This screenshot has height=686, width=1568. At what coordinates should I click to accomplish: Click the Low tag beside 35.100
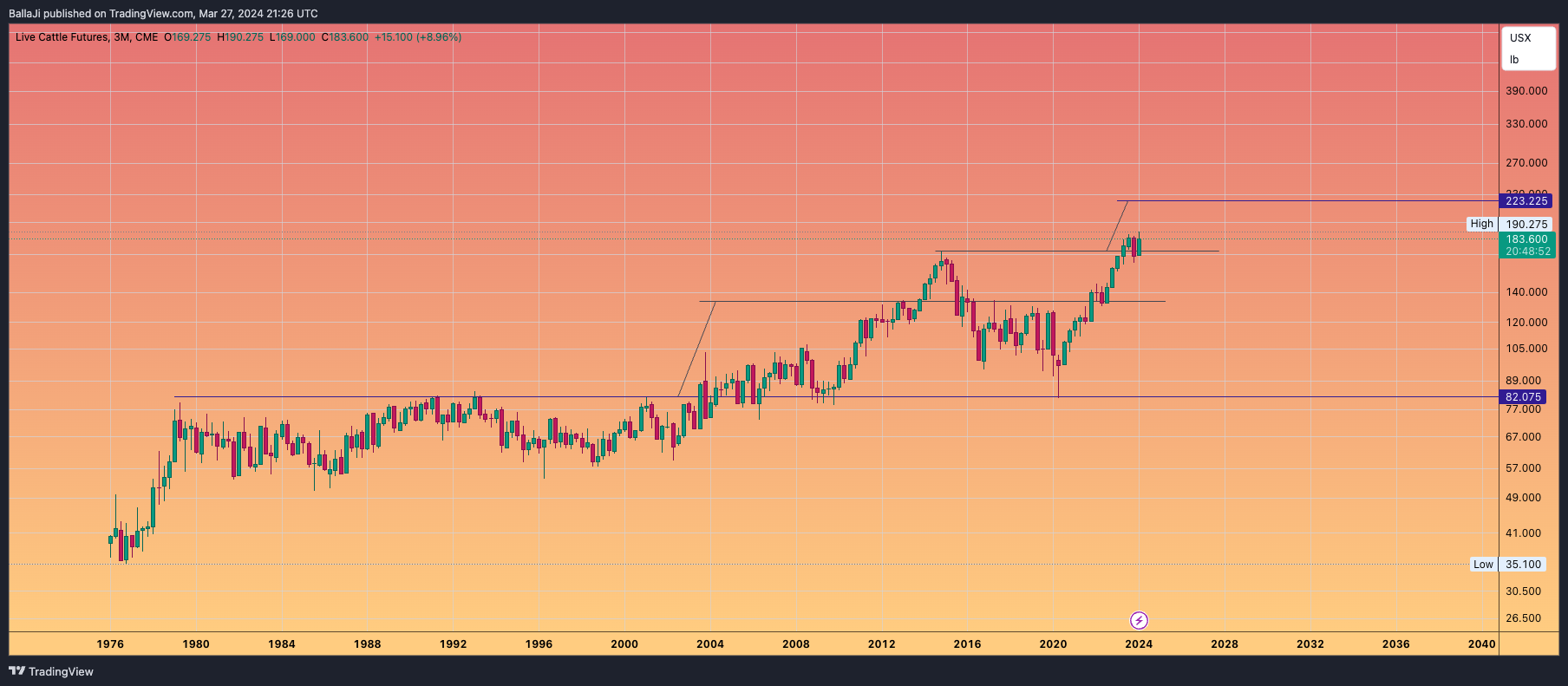tap(1484, 565)
